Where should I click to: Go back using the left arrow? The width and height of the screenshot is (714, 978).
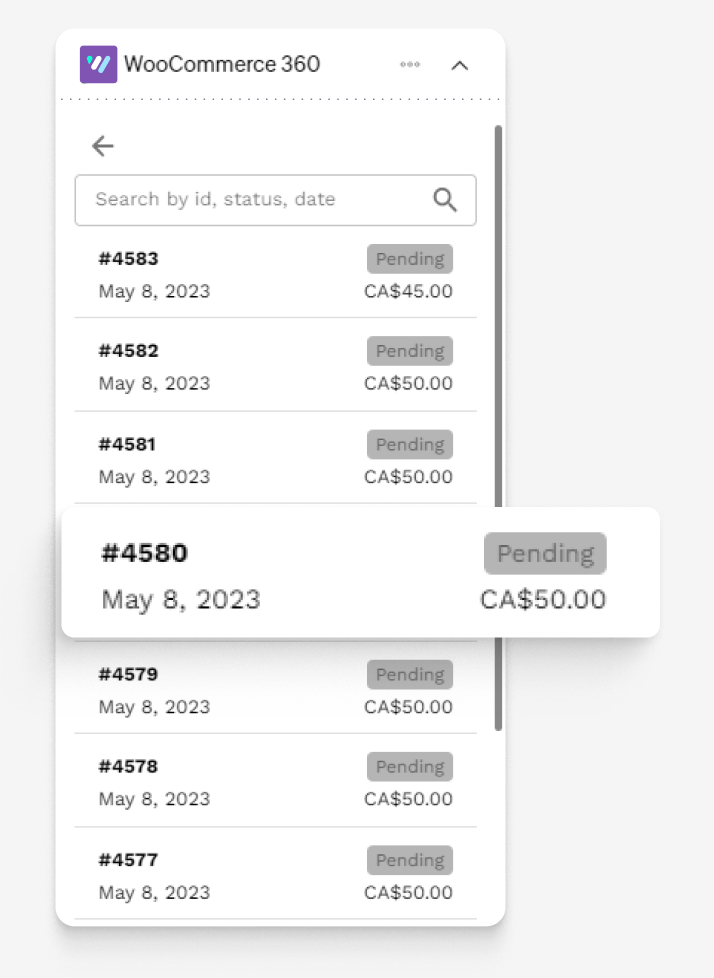tap(103, 146)
